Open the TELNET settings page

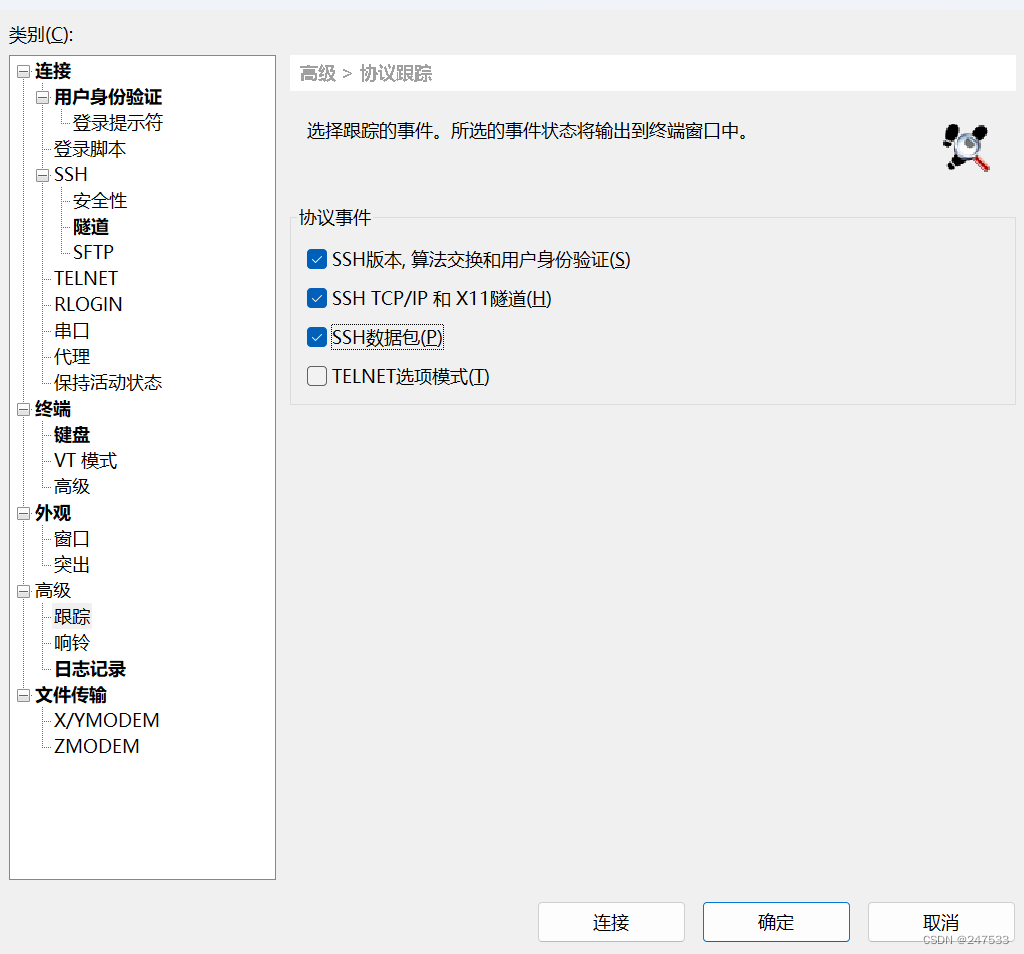point(85,277)
